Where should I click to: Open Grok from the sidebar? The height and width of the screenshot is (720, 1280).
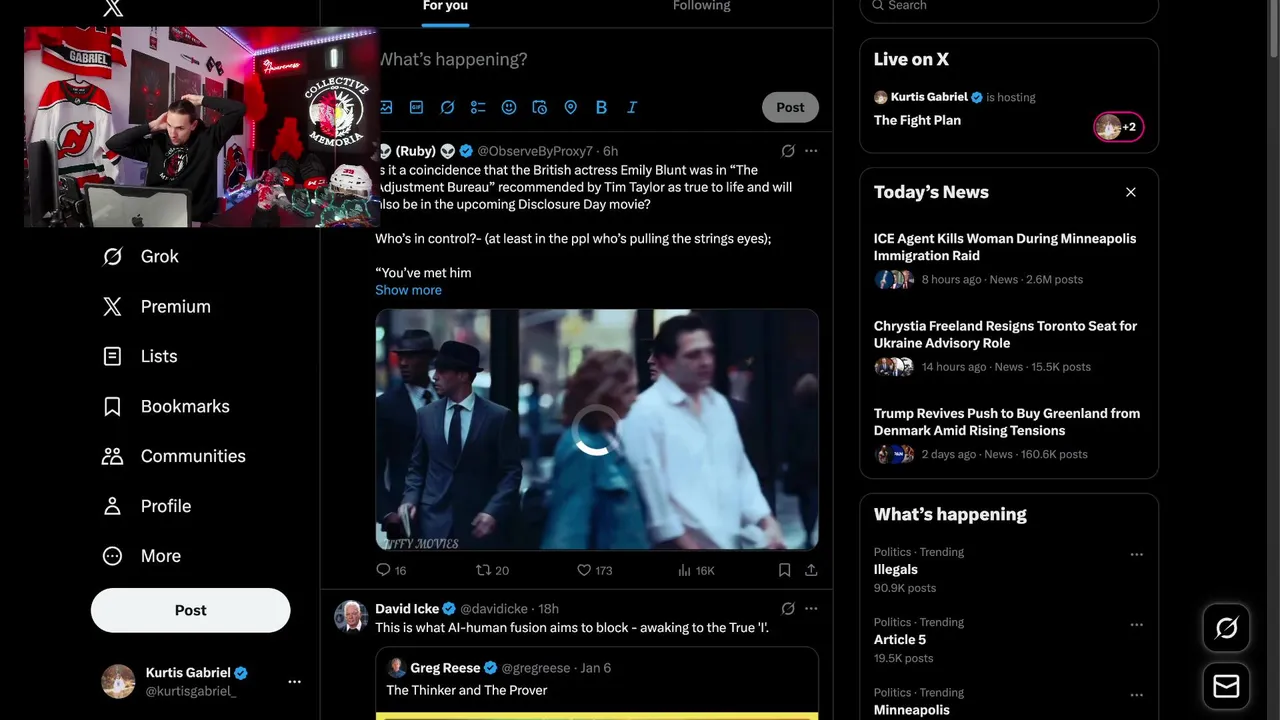(x=140, y=257)
